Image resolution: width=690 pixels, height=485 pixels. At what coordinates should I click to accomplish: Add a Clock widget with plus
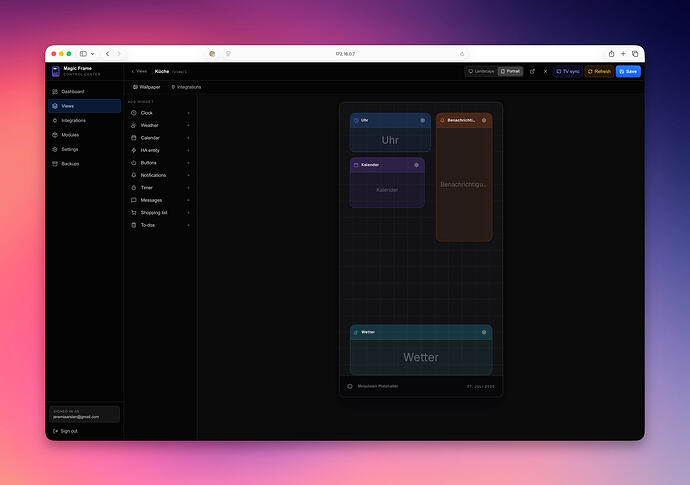click(x=188, y=113)
